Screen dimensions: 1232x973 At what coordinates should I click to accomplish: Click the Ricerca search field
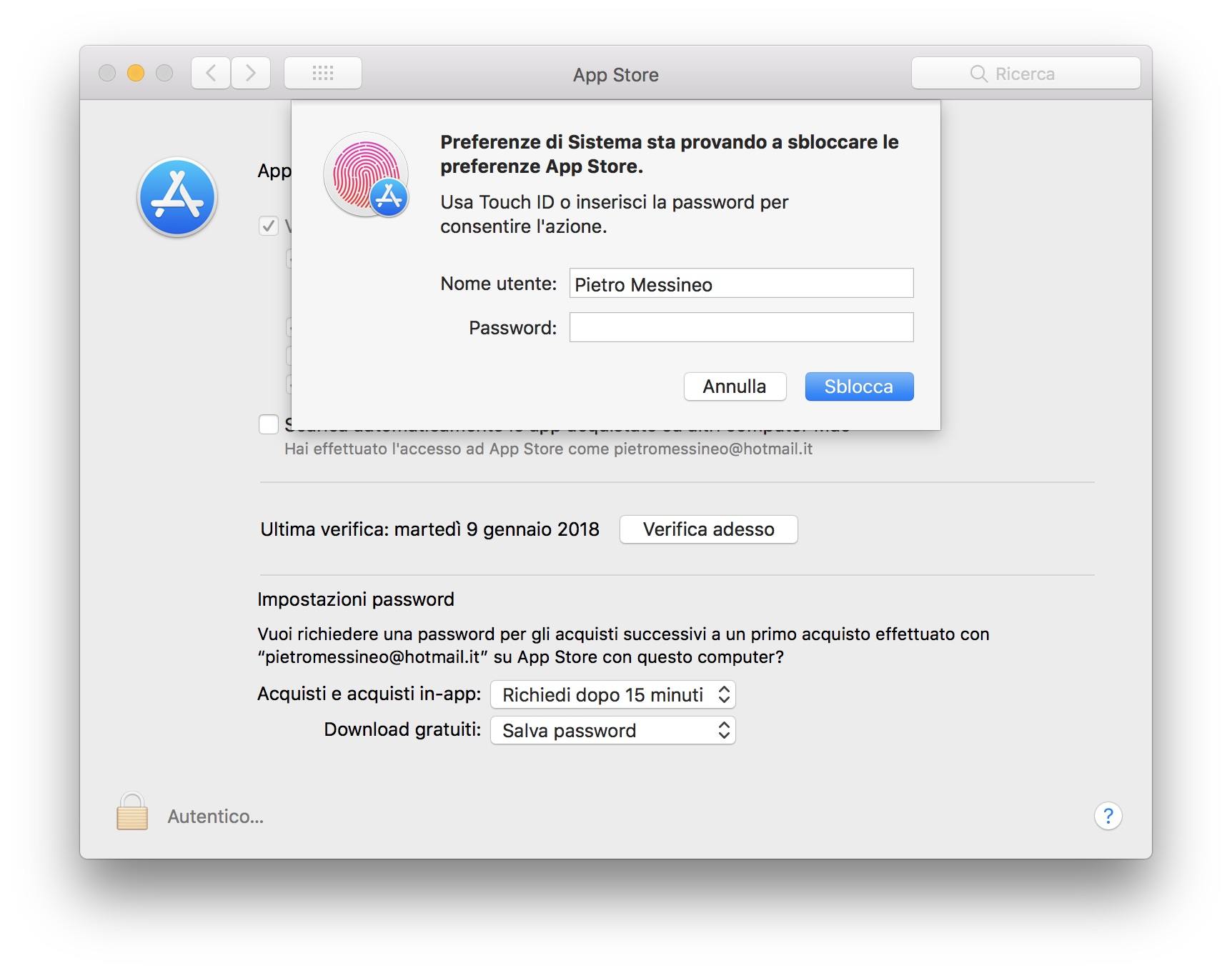1025,73
